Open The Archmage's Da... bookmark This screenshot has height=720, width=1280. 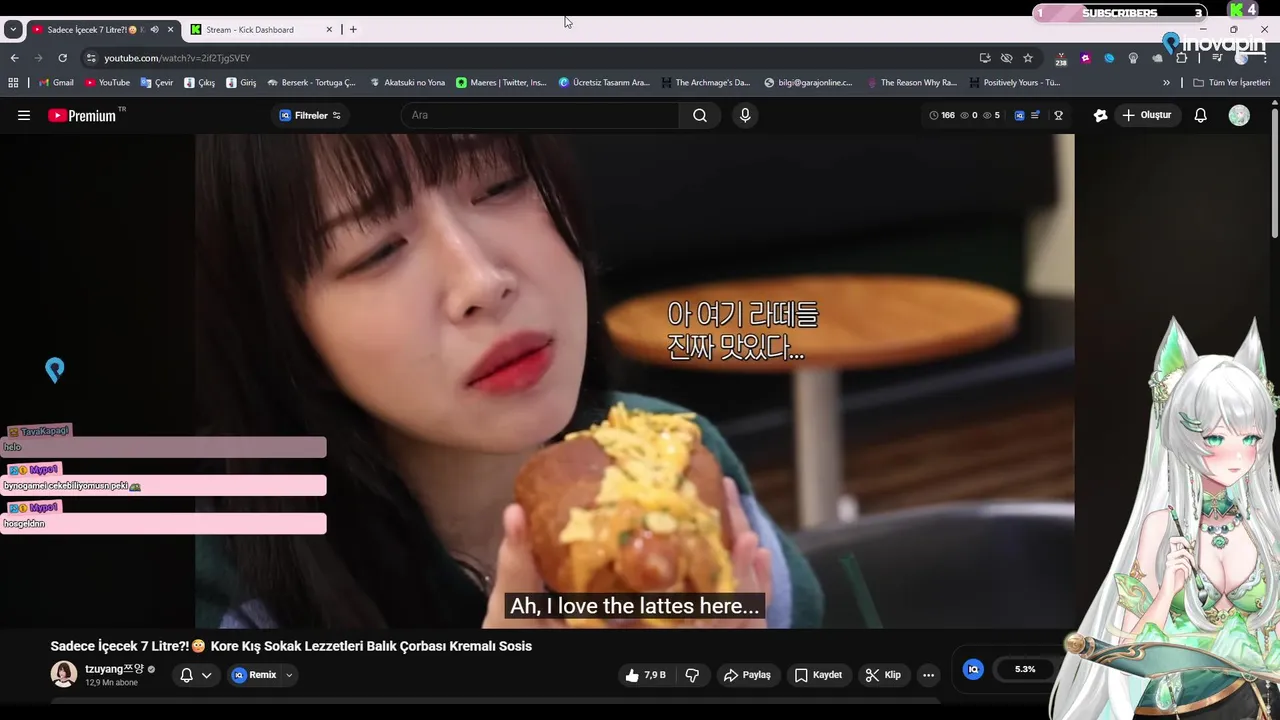click(705, 83)
